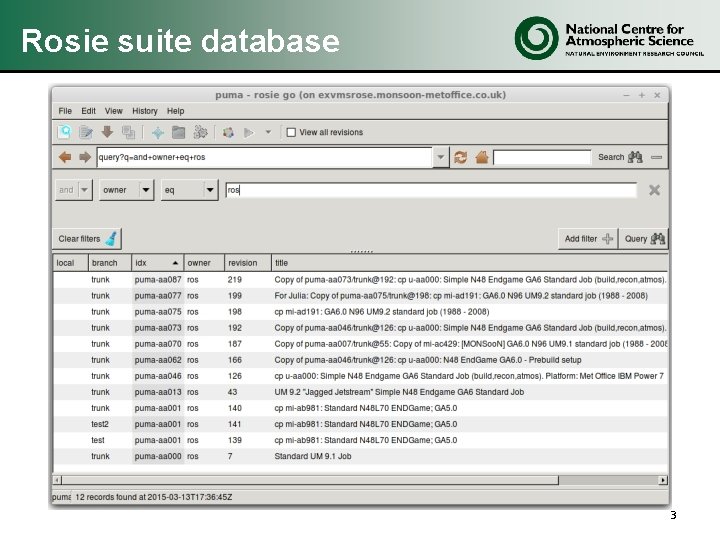Toggle idx column sort order arrow
Screen dimensions: 720x540
(x=175, y=263)
